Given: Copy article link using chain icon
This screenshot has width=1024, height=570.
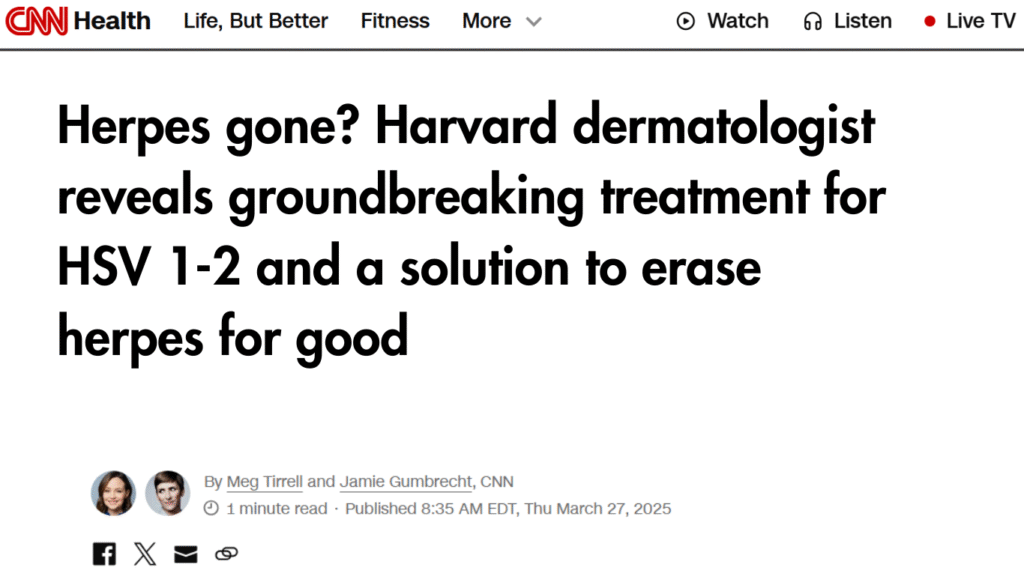Looking at the screenshot, I should tap(227, 553).
